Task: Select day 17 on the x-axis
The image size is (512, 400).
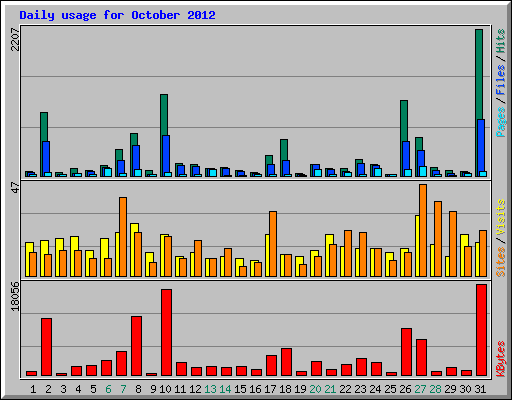Action: [270, 389]
